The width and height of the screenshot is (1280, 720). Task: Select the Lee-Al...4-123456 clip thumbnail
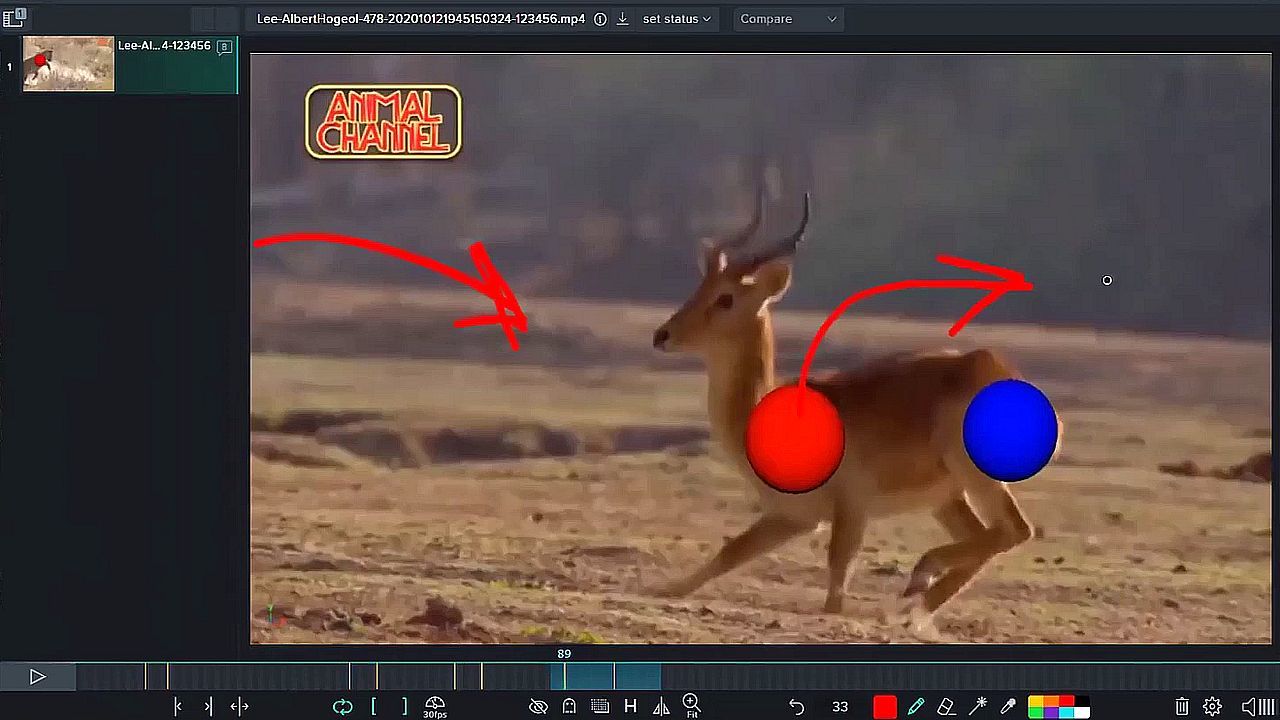pyautogui.click(x=69, y=64)
